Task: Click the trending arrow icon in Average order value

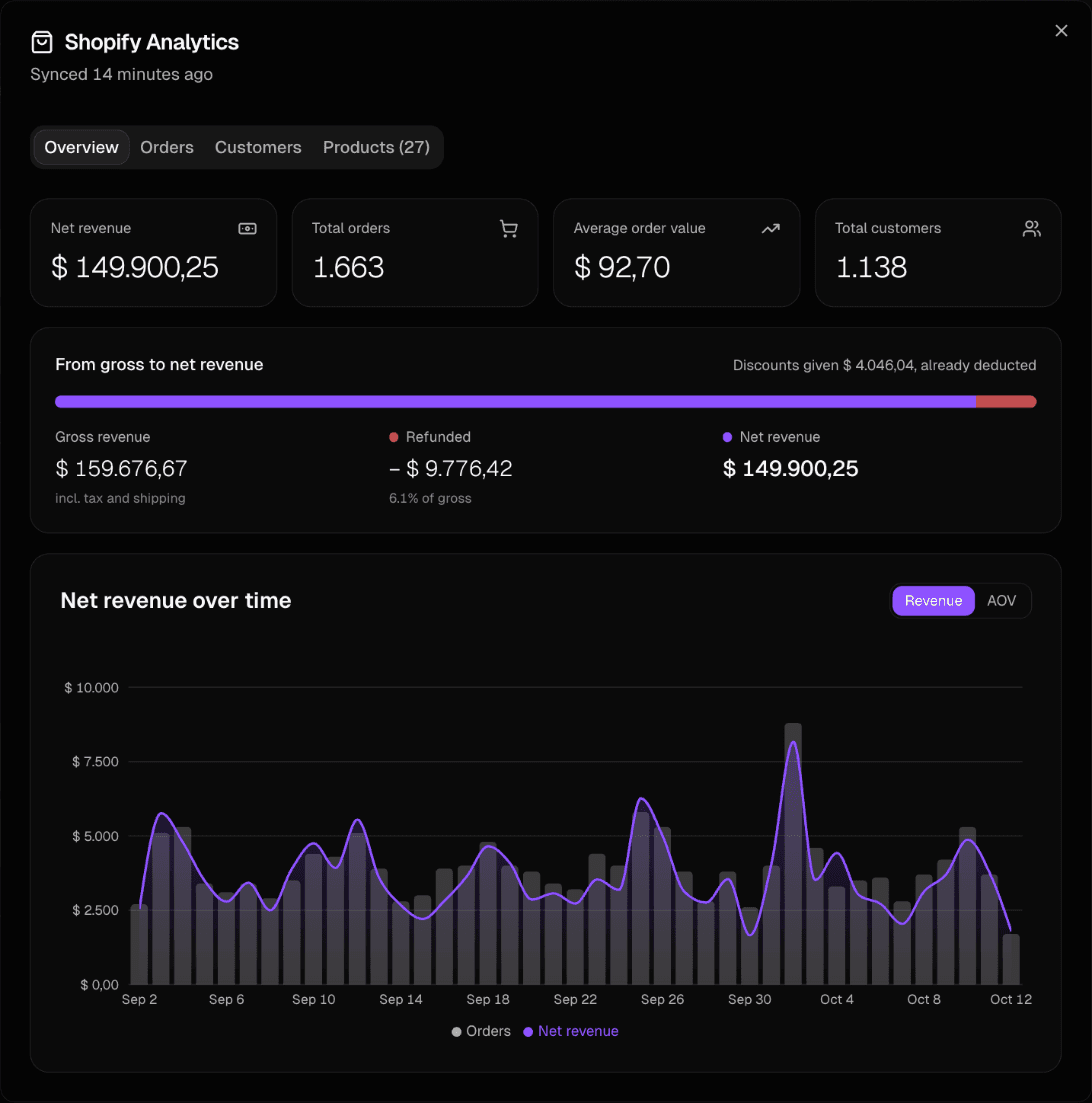Action: point(770,229)
